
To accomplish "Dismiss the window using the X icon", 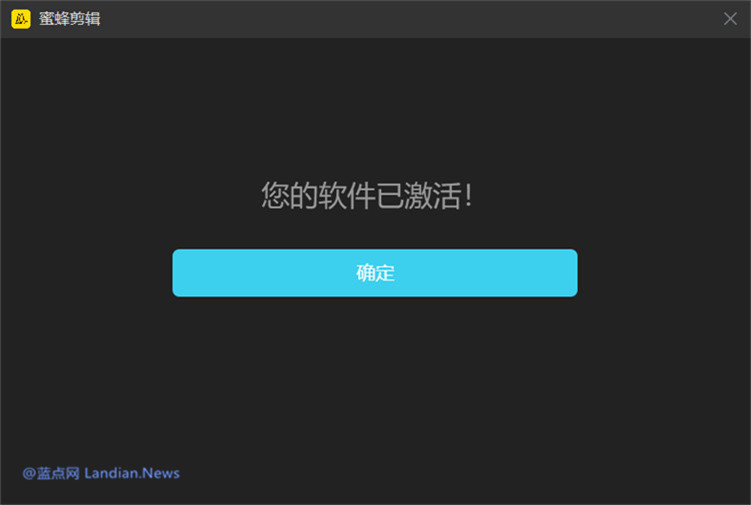I will [730, 19].
